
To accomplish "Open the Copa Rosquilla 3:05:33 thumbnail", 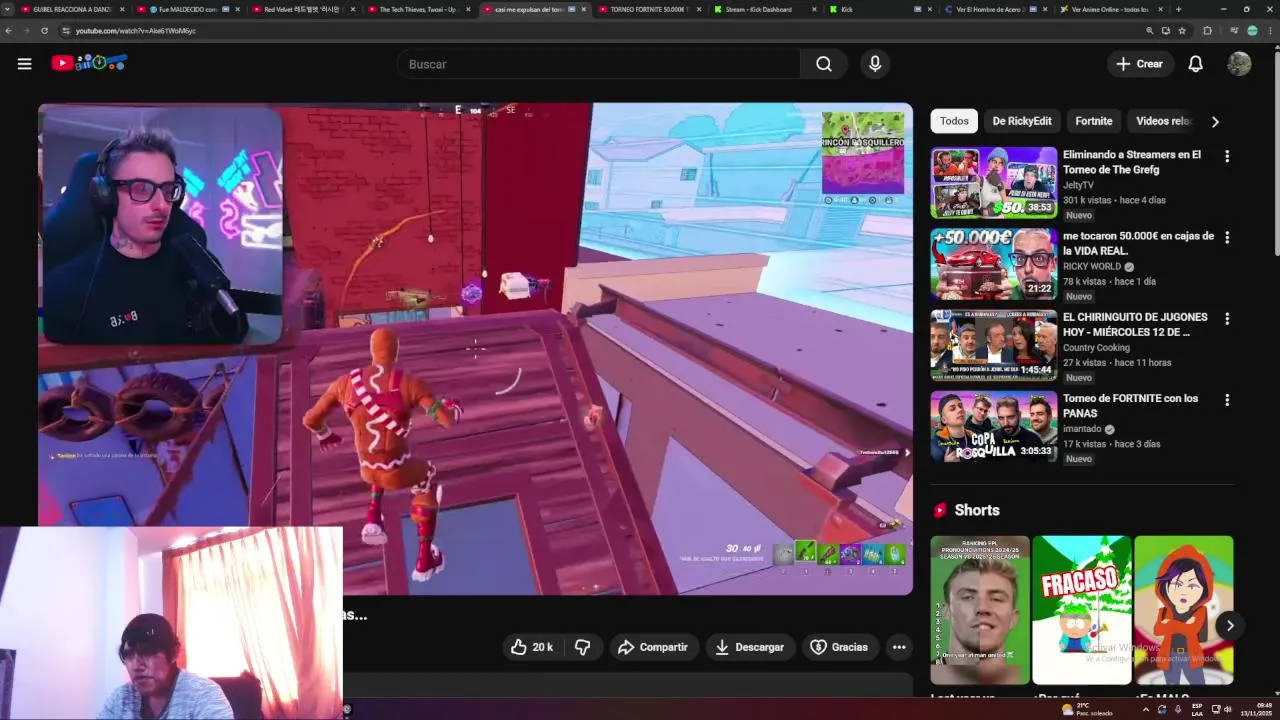I will [x=993, y=426].
